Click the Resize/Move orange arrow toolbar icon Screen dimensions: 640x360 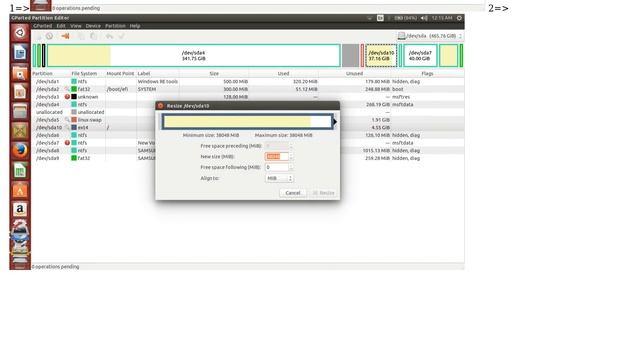click(65, 36)
